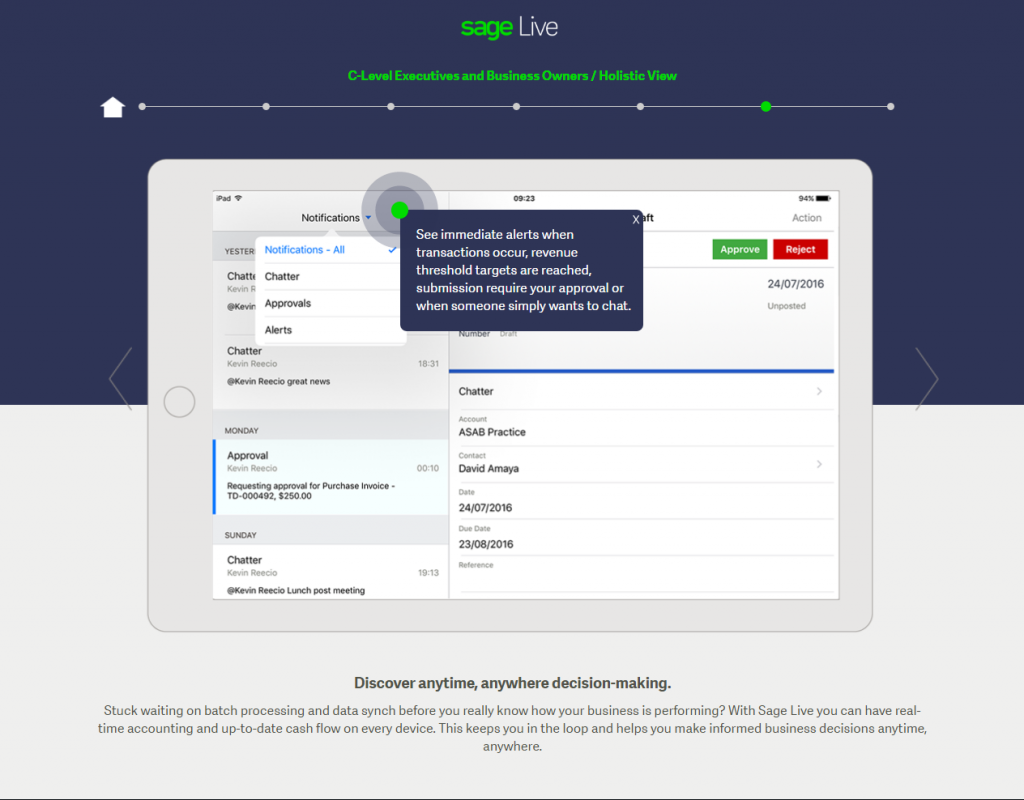Open the Notifications dropdown arrow
This screenshot has height=800, width=1024.
[x=368, y=217]
